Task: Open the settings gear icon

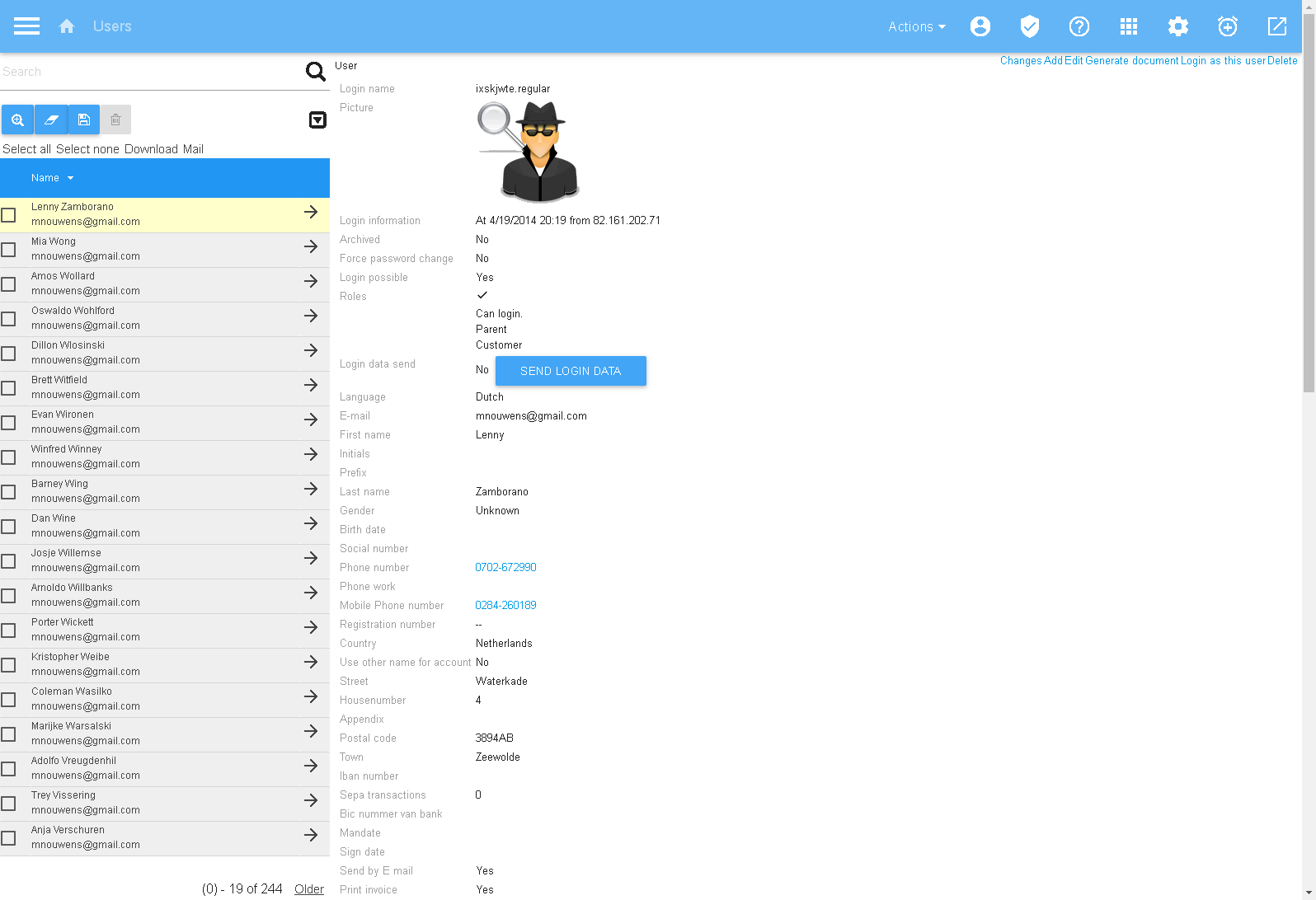Action: (1177, 26)
